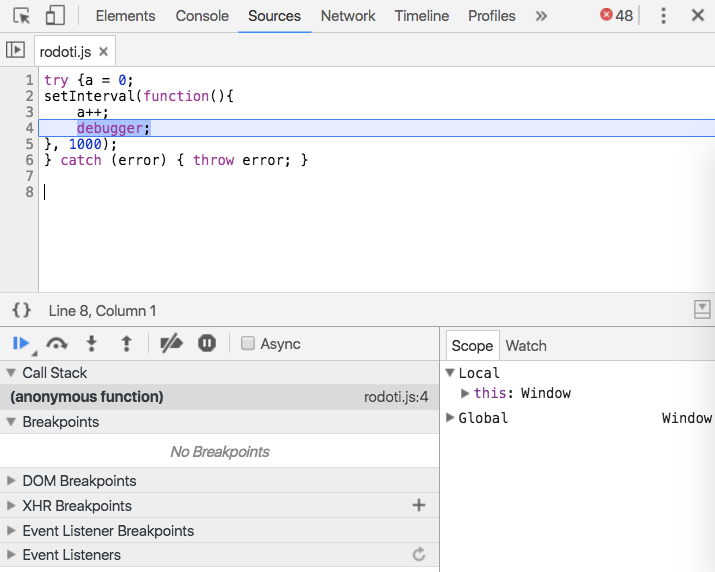
Task: Open the more tabs chevron menu
Action: pyautogui.click(x=541, y=16)
